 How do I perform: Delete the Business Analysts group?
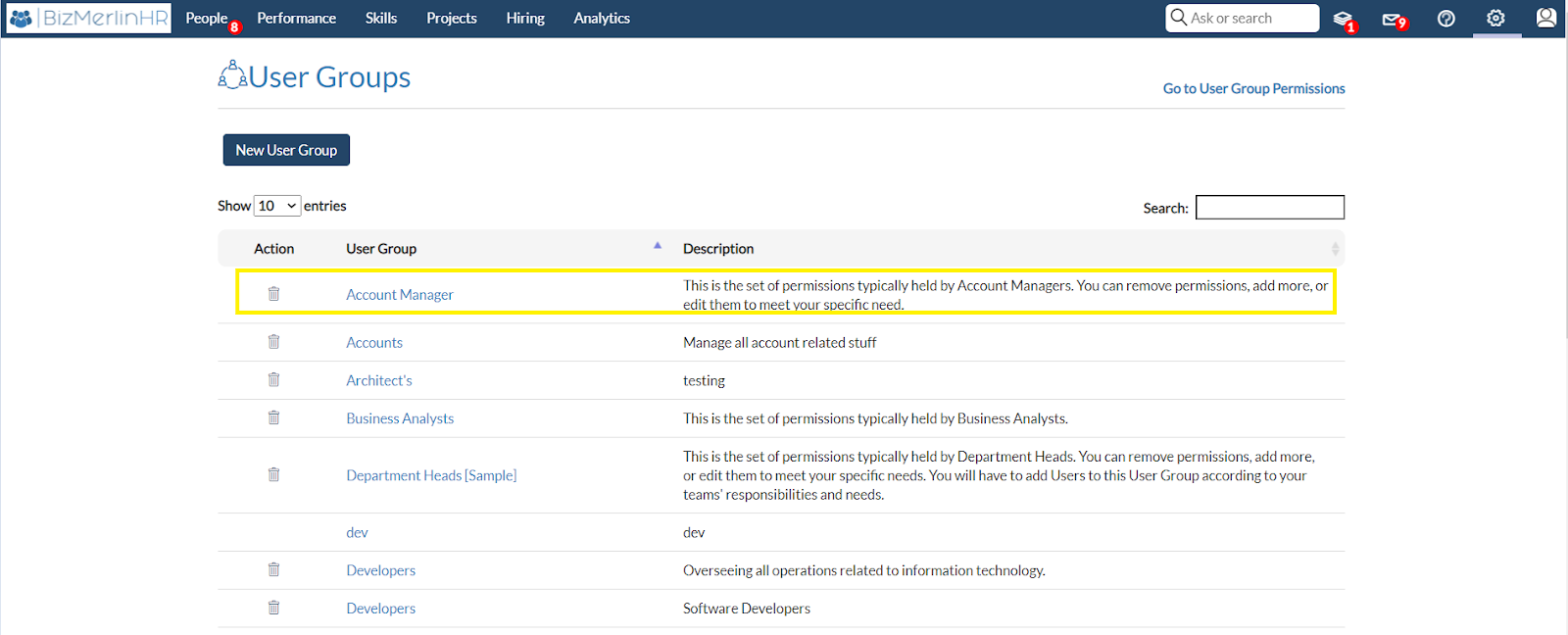pyautogui.click(x=273, y=417)
